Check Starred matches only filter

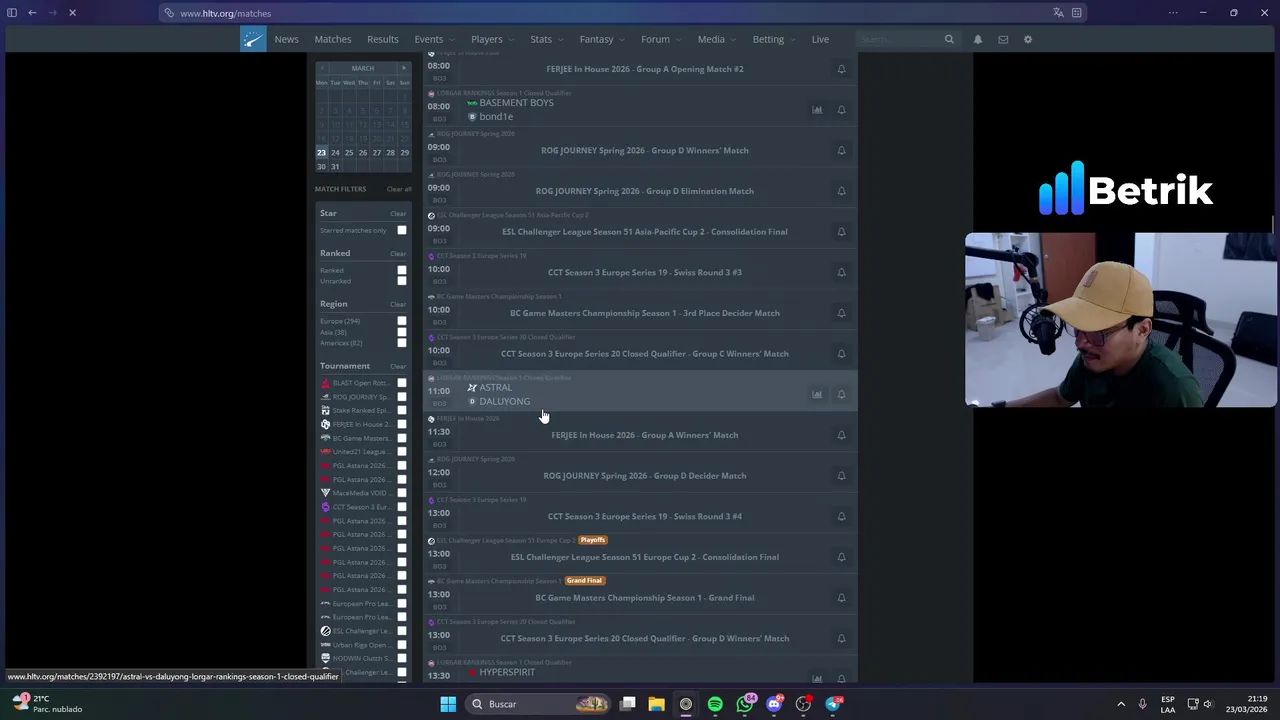click(x=402, y=231)
